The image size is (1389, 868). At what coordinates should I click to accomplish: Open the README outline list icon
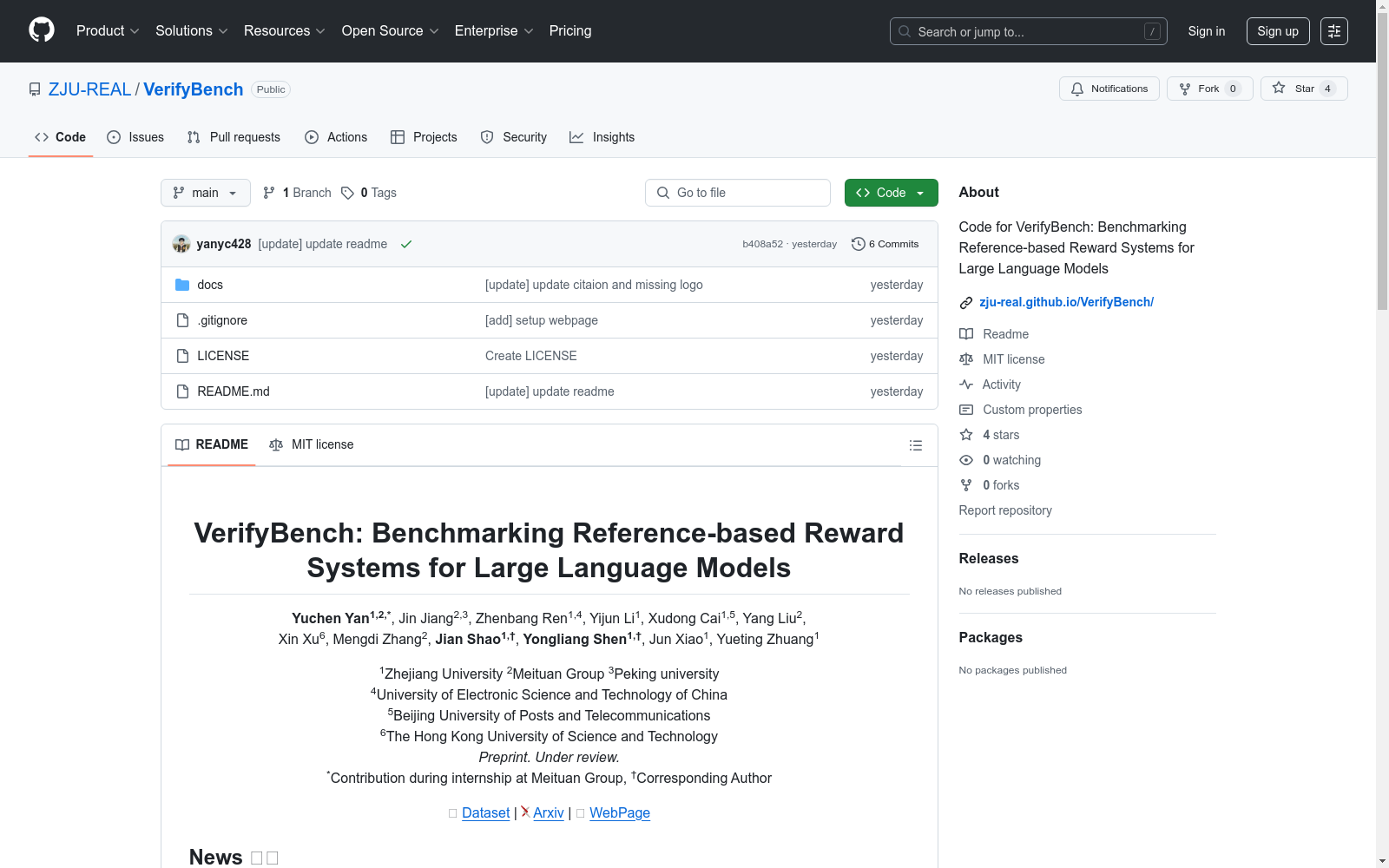pos(915,445)
